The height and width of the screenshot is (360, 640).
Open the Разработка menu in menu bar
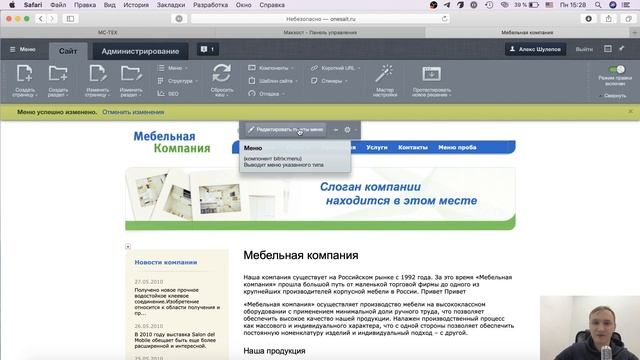pyautogui.click(x=210, y=5)
